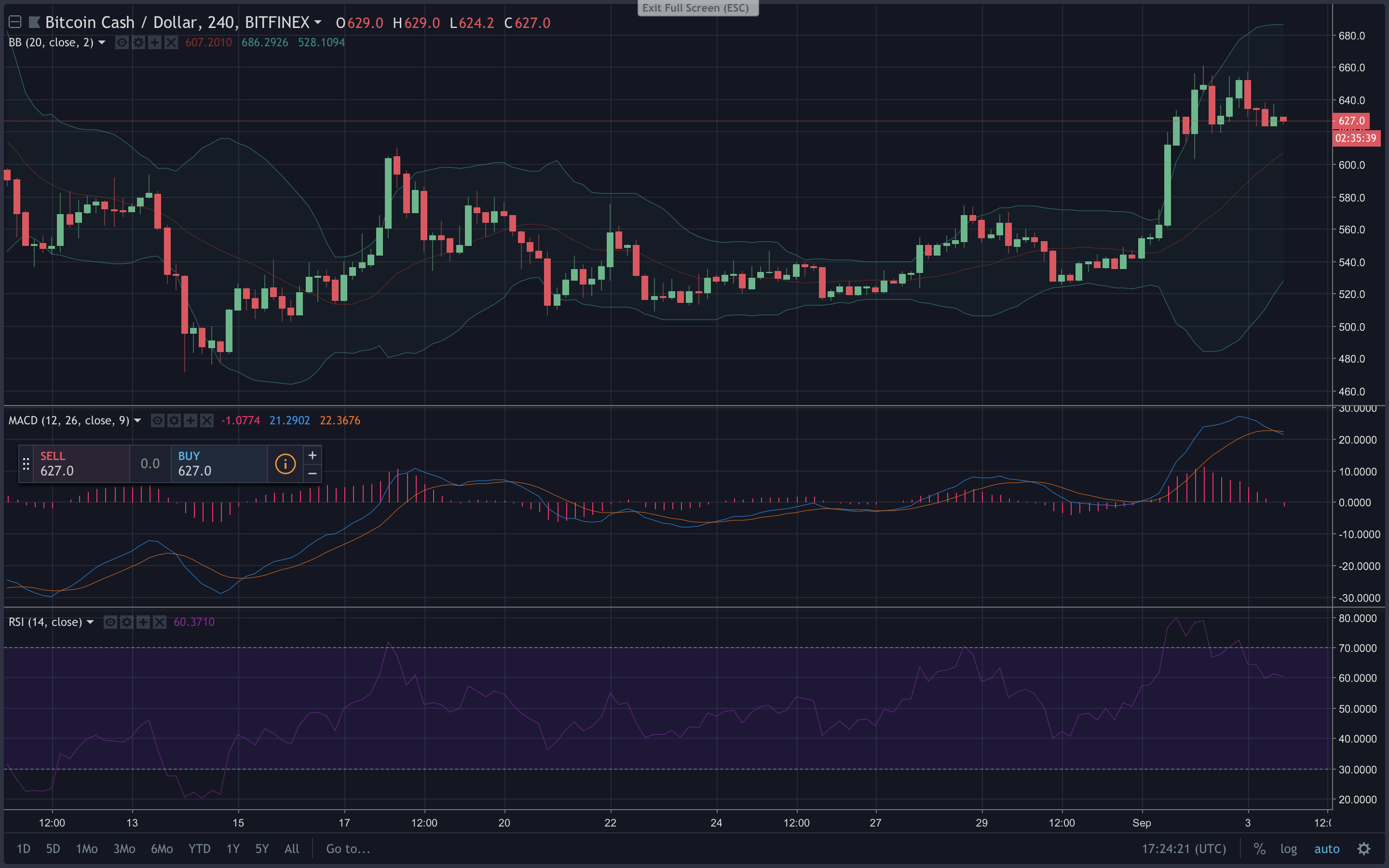1389x868 pixels.
Task: Click the 680.0 price scale label
Action: coord(1351,36)
